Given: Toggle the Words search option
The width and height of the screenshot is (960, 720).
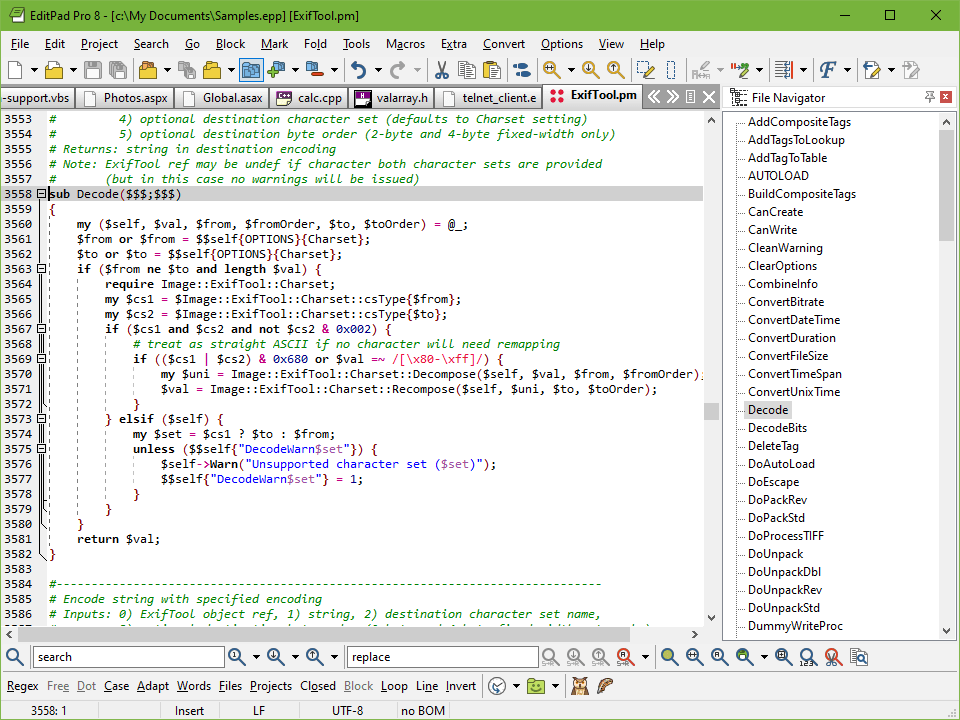Looking at the screenshot, I should coord(193,686).
